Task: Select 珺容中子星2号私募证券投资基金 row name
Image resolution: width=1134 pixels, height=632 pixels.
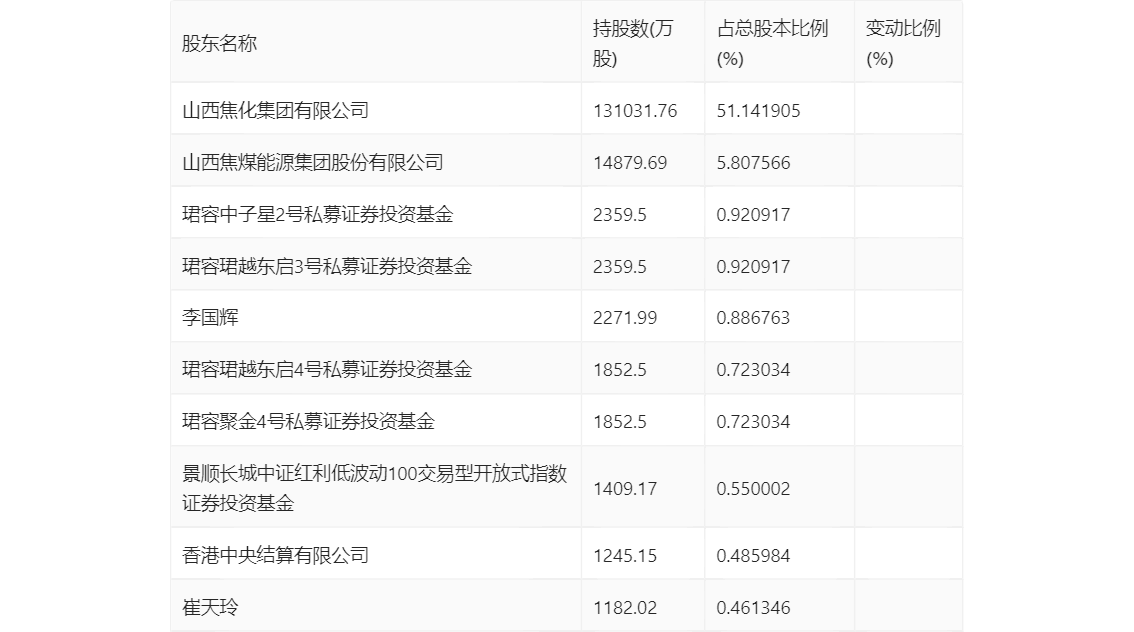Action: (x=317, y=215)
